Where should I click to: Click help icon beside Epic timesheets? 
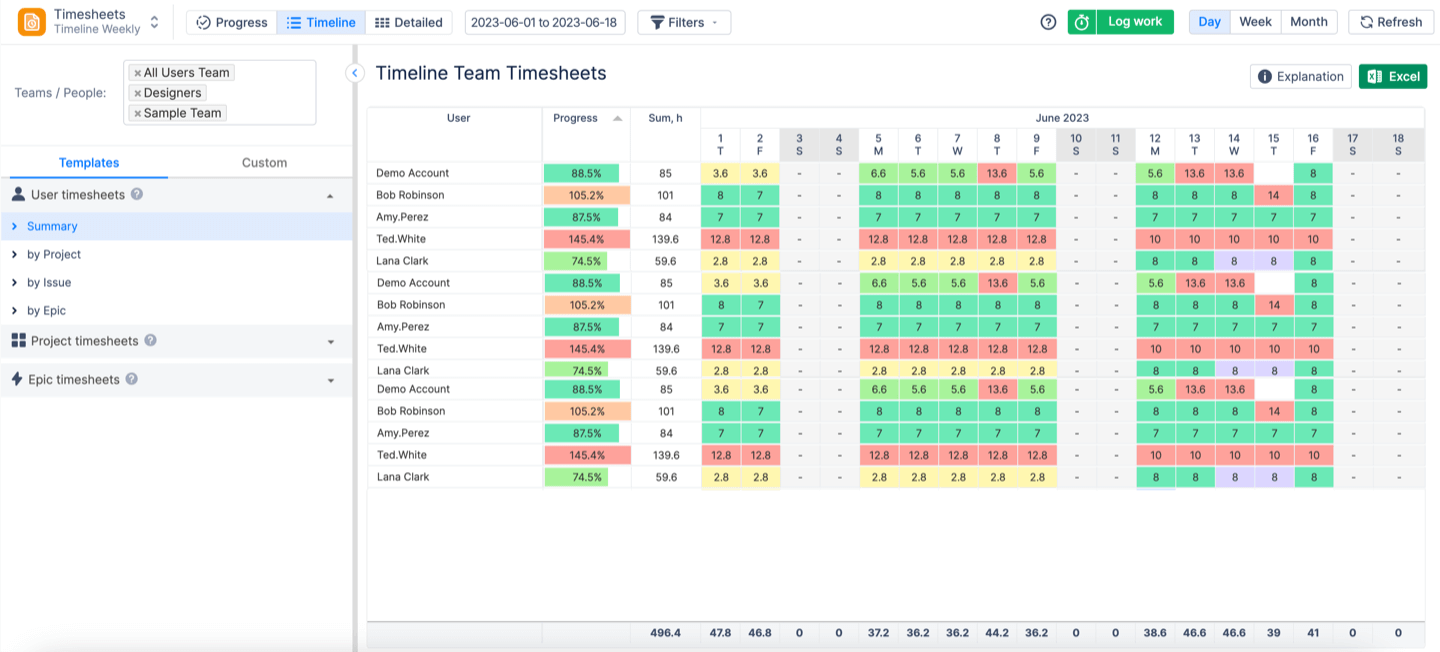click(x=131, y=380)
